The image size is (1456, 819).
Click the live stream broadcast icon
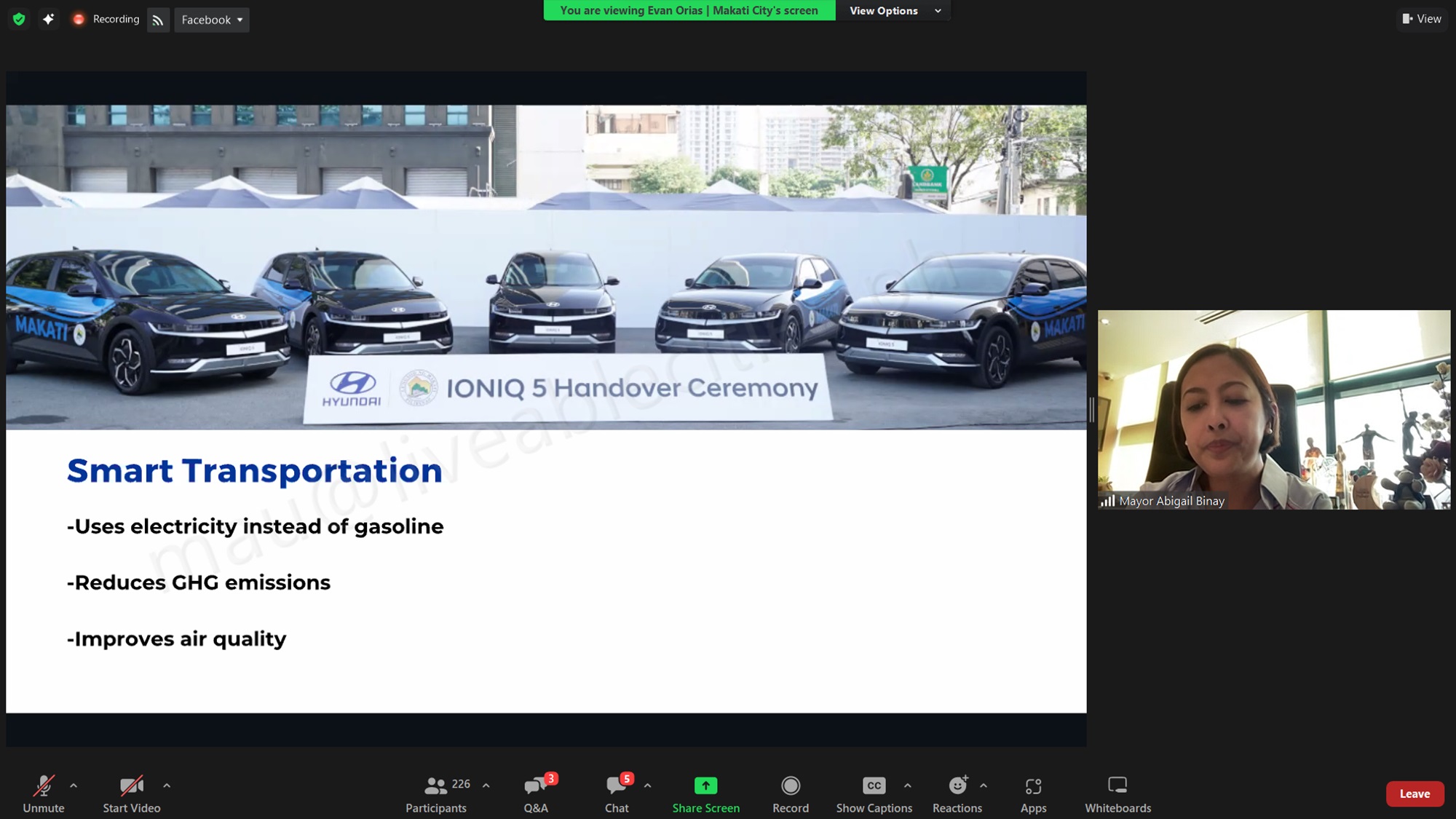[158, 20]
